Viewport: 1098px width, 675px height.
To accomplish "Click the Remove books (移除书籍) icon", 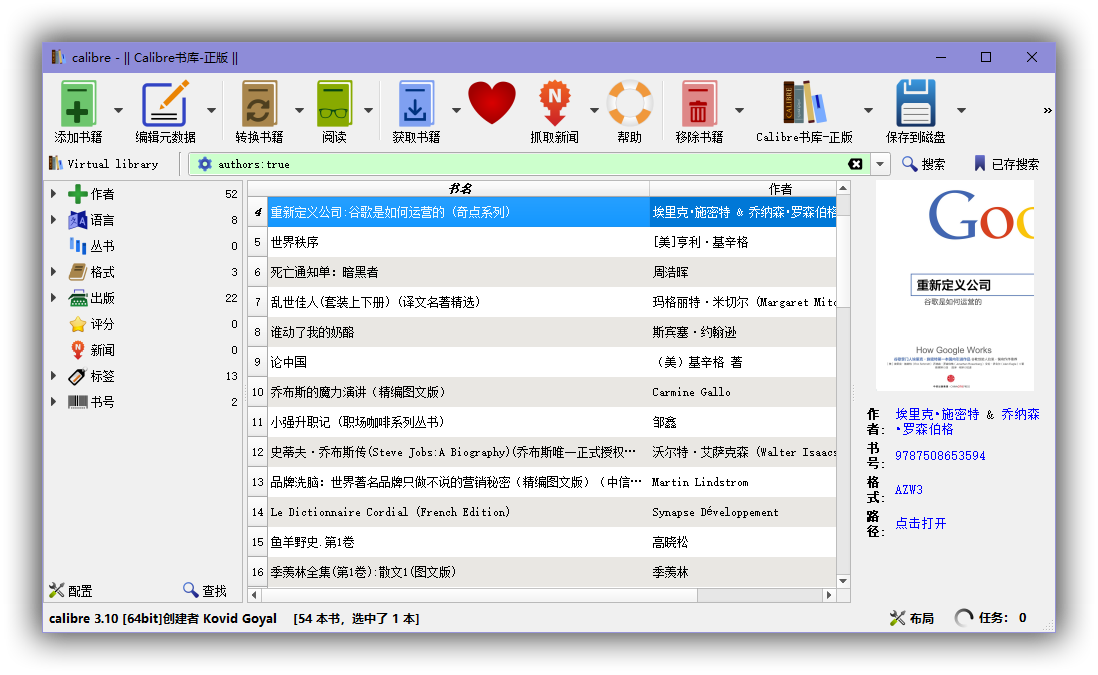I will [x=699, y=104].
